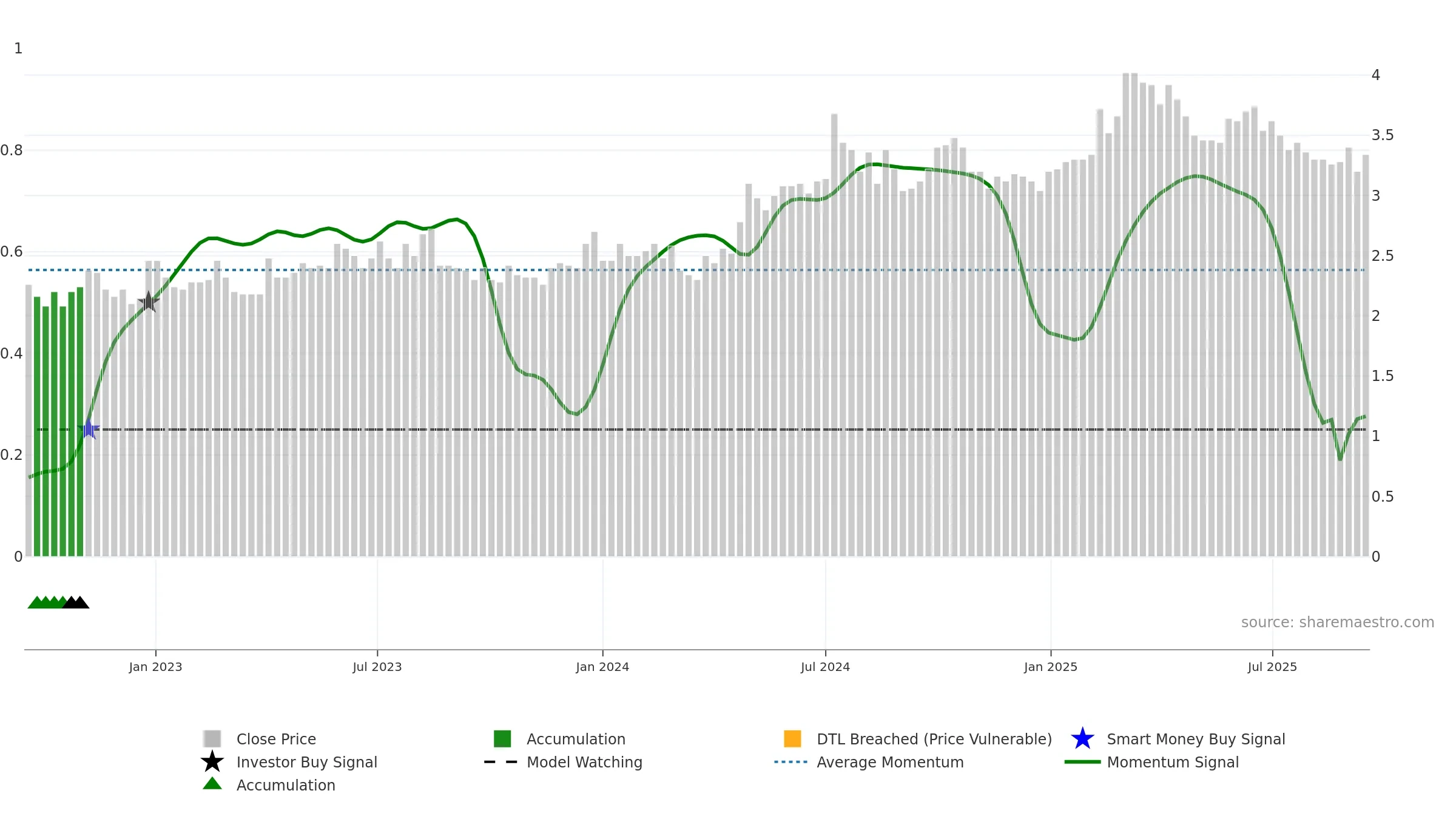Click the Model Watching legend label

pos(584,762)
